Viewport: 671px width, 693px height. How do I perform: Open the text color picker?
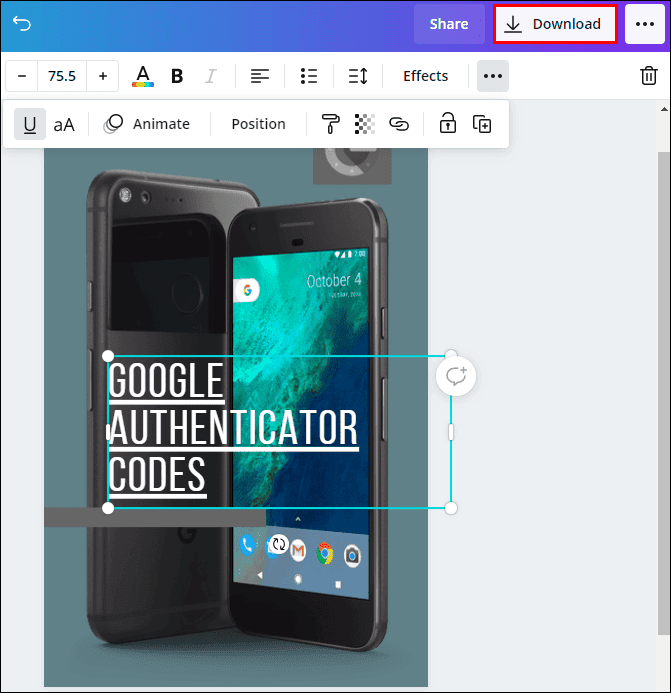tap(143, 76)
